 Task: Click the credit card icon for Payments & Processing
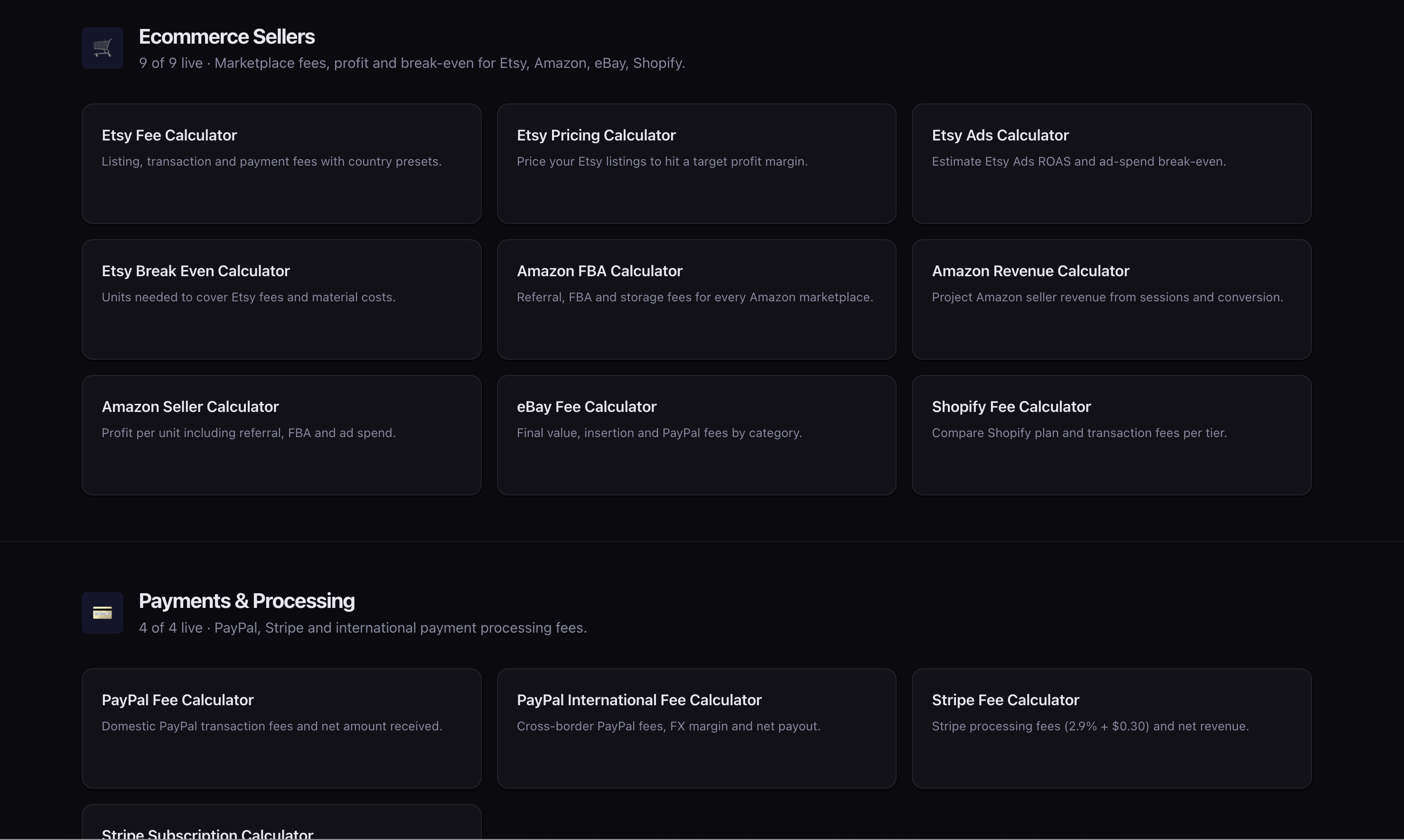click(x=103, y=613)
